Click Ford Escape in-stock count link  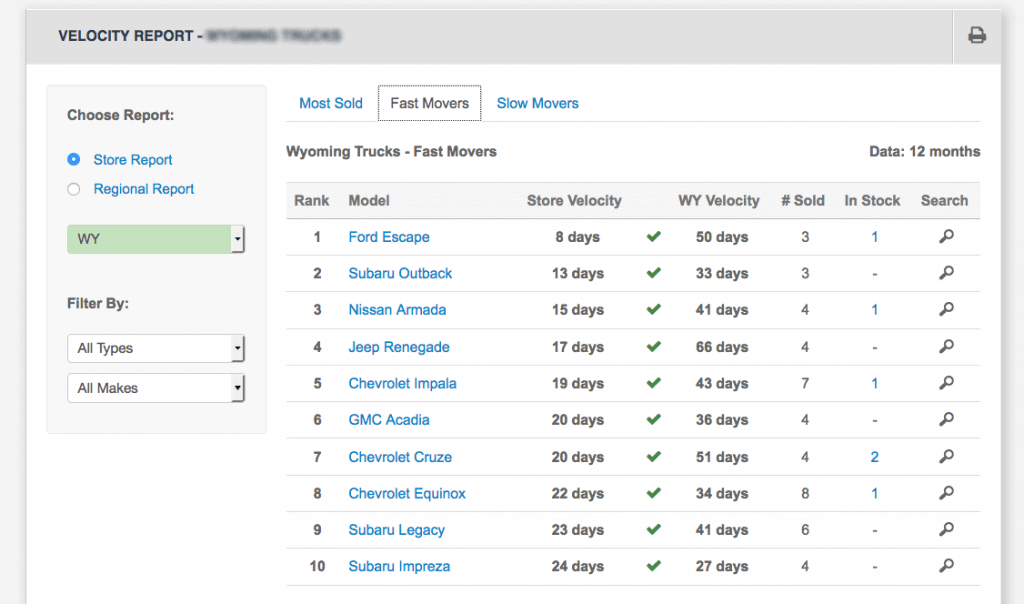tap(874, 237)
